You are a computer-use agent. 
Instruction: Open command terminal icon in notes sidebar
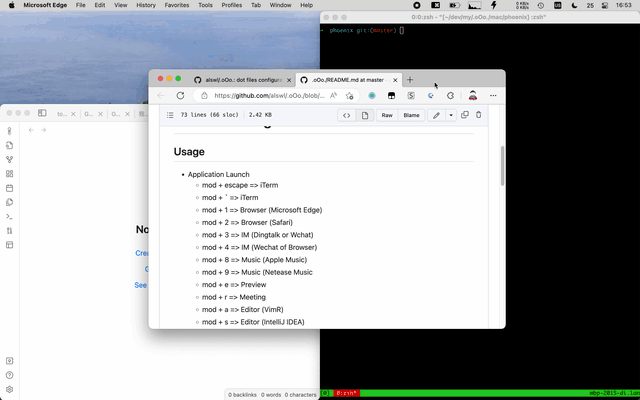pyautogui.click(x=9, y=216)
